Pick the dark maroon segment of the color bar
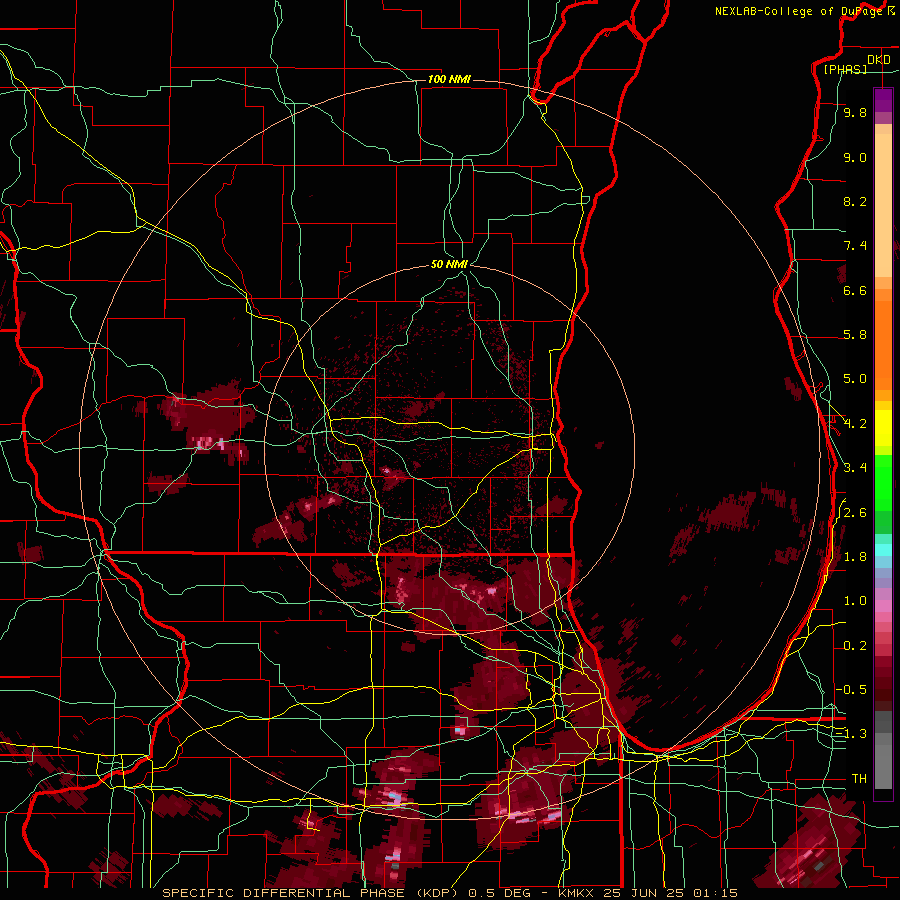The height and width of the screenshot is (900, 900). pos(883,683)
